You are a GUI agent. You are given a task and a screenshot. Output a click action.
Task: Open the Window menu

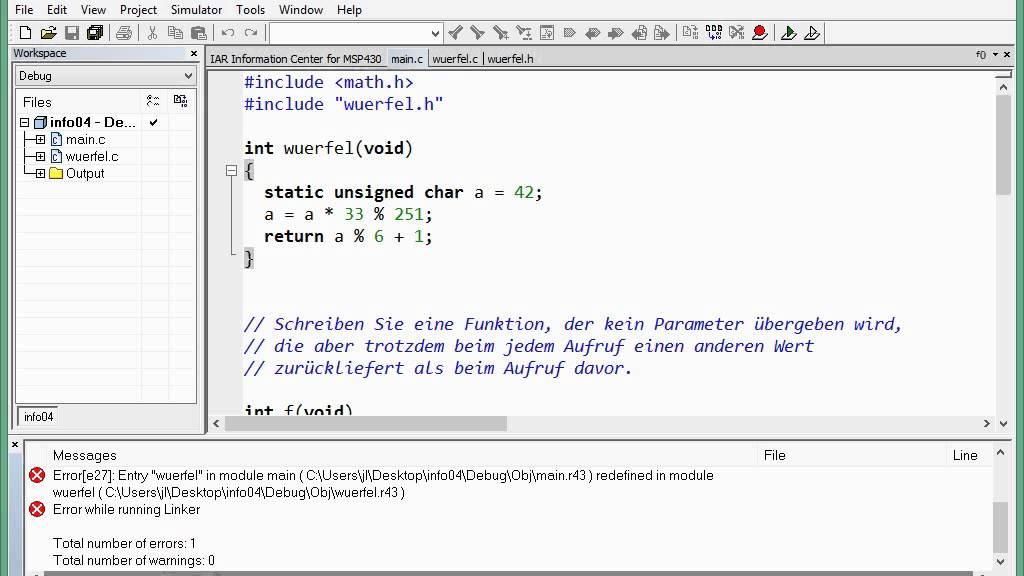[x=301, y=10]
